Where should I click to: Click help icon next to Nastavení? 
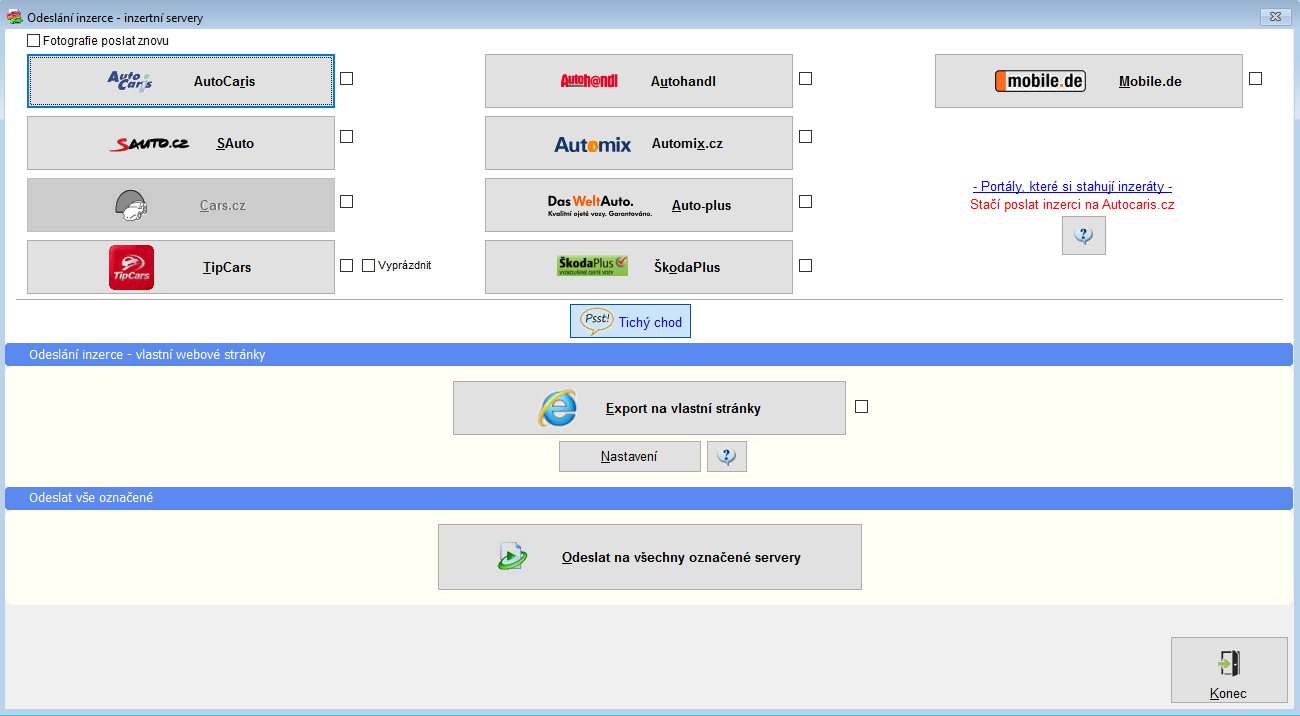click(x=726, y=456)
